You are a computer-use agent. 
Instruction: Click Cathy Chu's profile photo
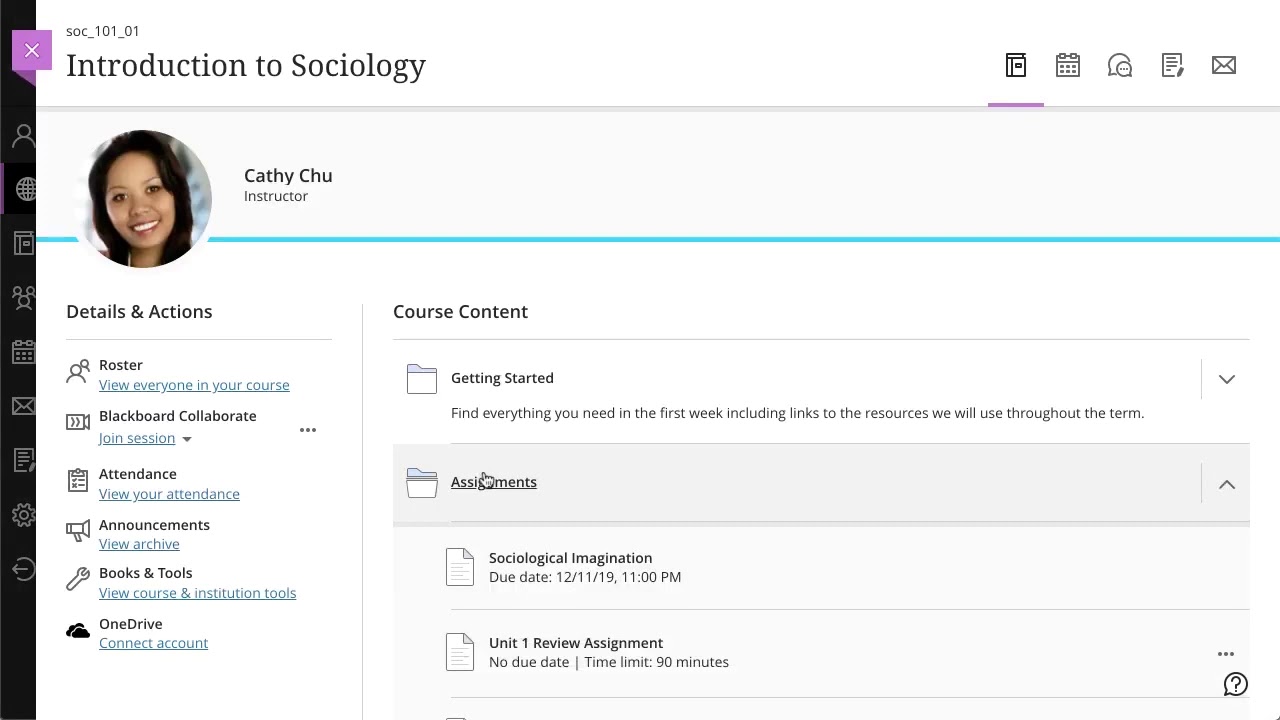pos(144,199)
